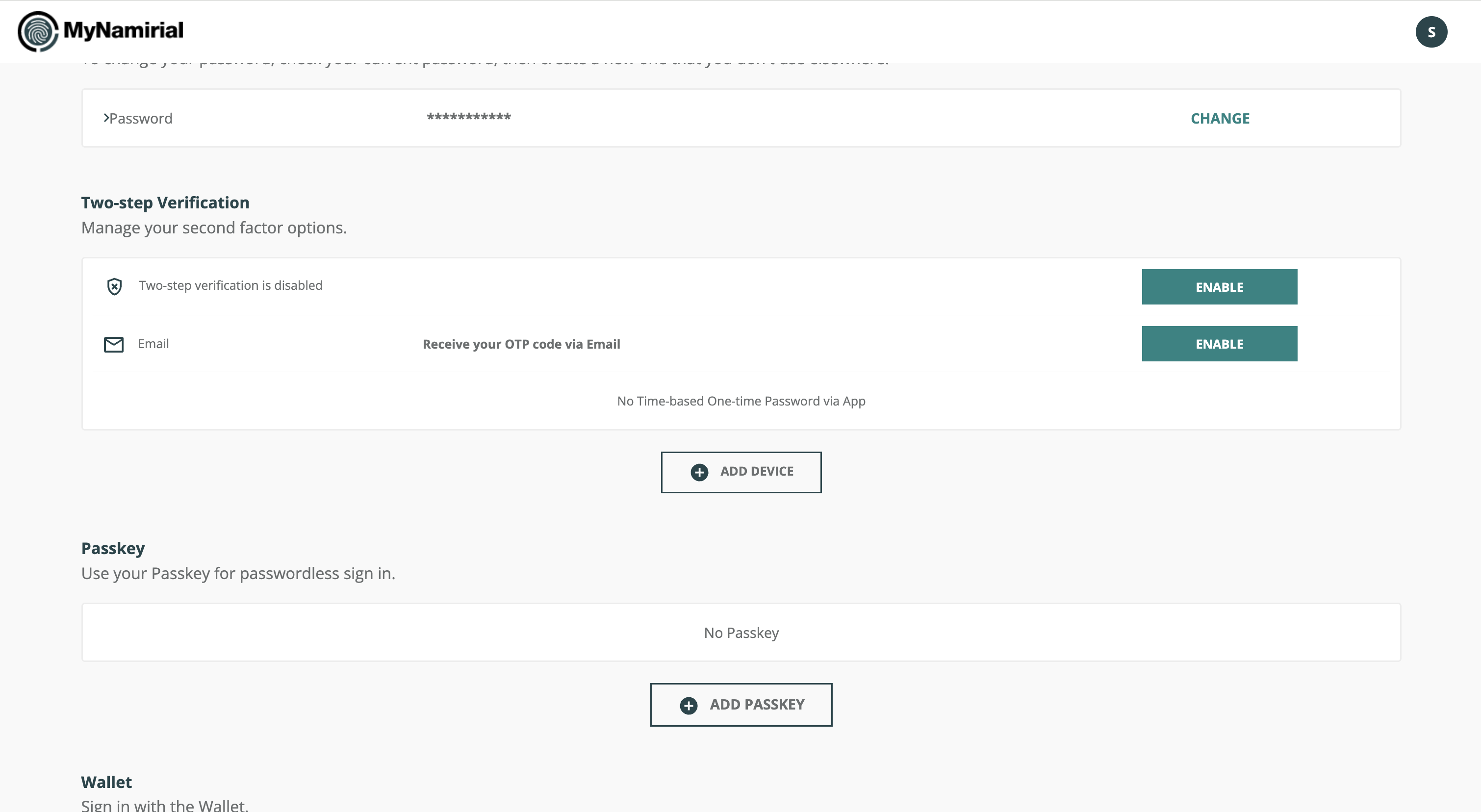
Task: Click the ADD PASSKEY button
Action: (x=741, y=705)
